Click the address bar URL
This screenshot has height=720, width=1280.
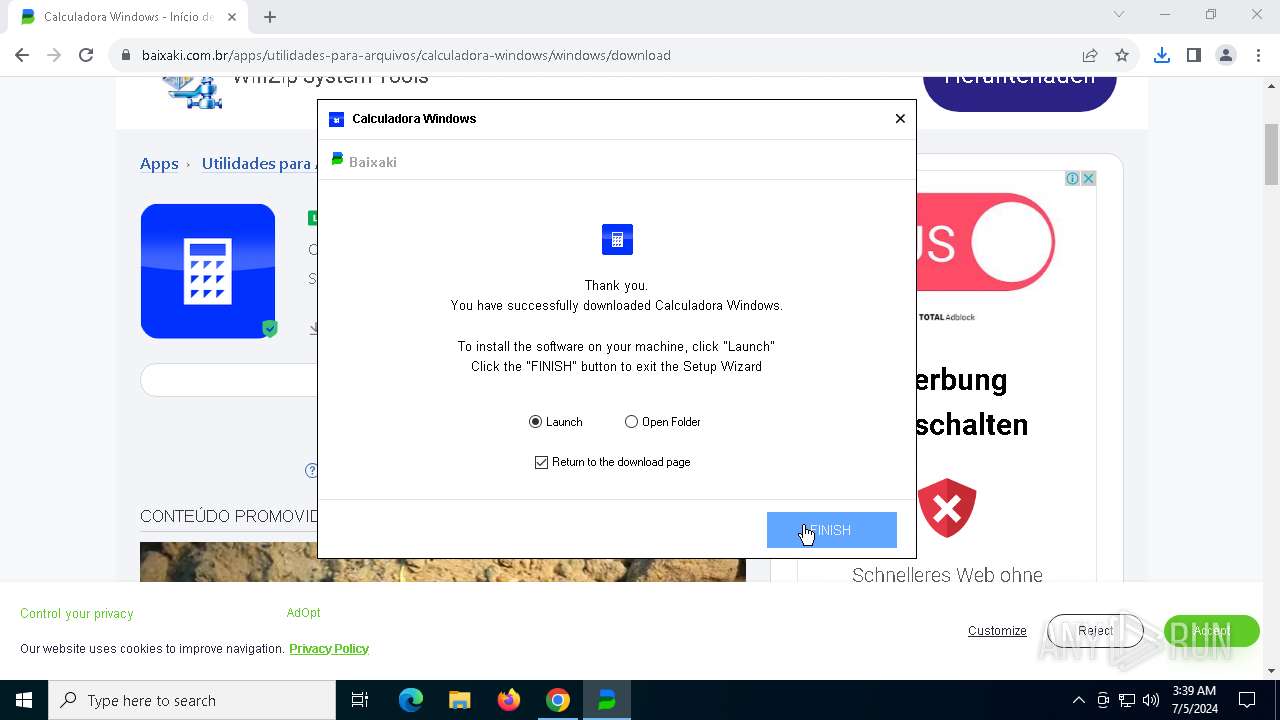click(x=406, y=55)
